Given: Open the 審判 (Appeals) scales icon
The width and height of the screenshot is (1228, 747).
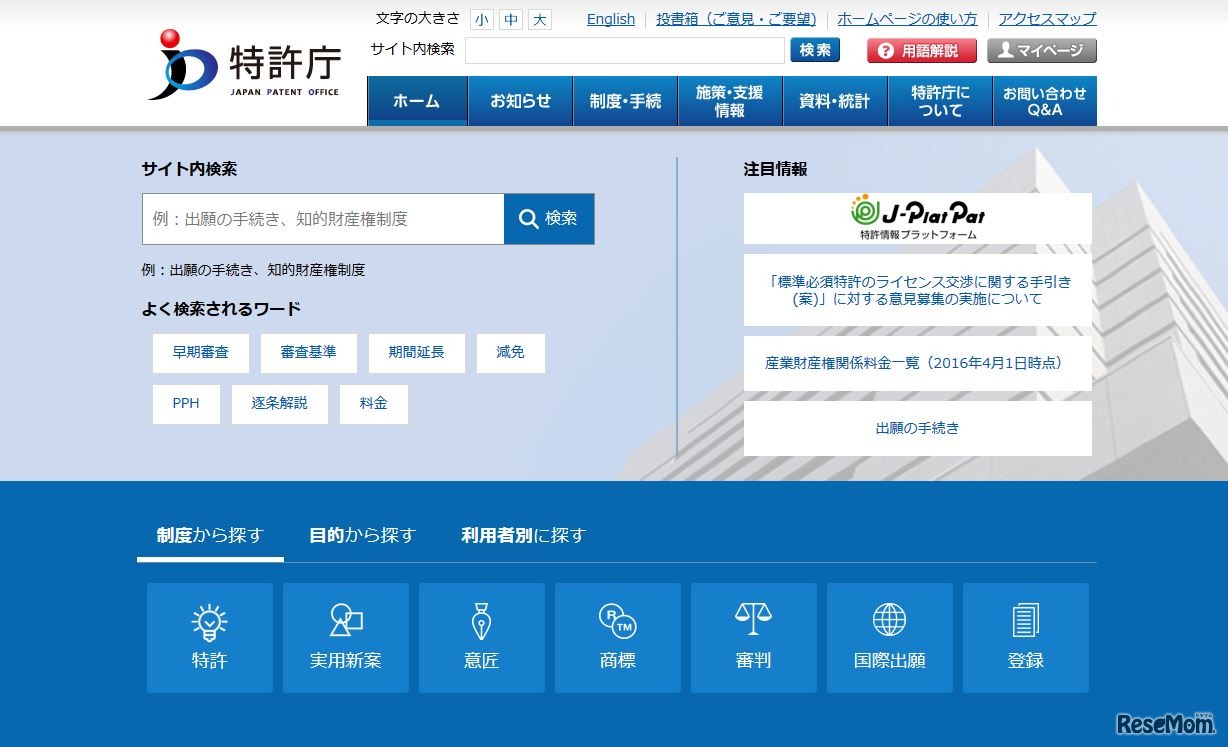Looking at the screenshot, I should coord(753,637).
